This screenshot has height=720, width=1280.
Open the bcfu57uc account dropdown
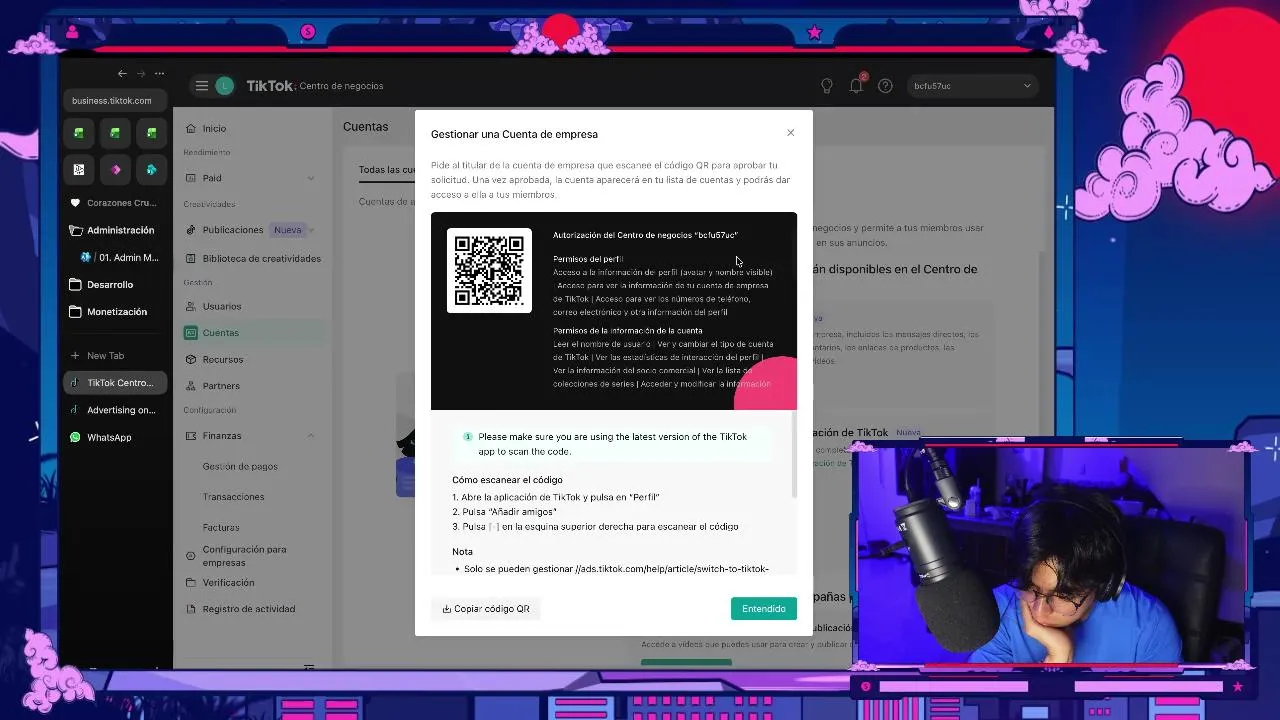click(x=971, y=86)
